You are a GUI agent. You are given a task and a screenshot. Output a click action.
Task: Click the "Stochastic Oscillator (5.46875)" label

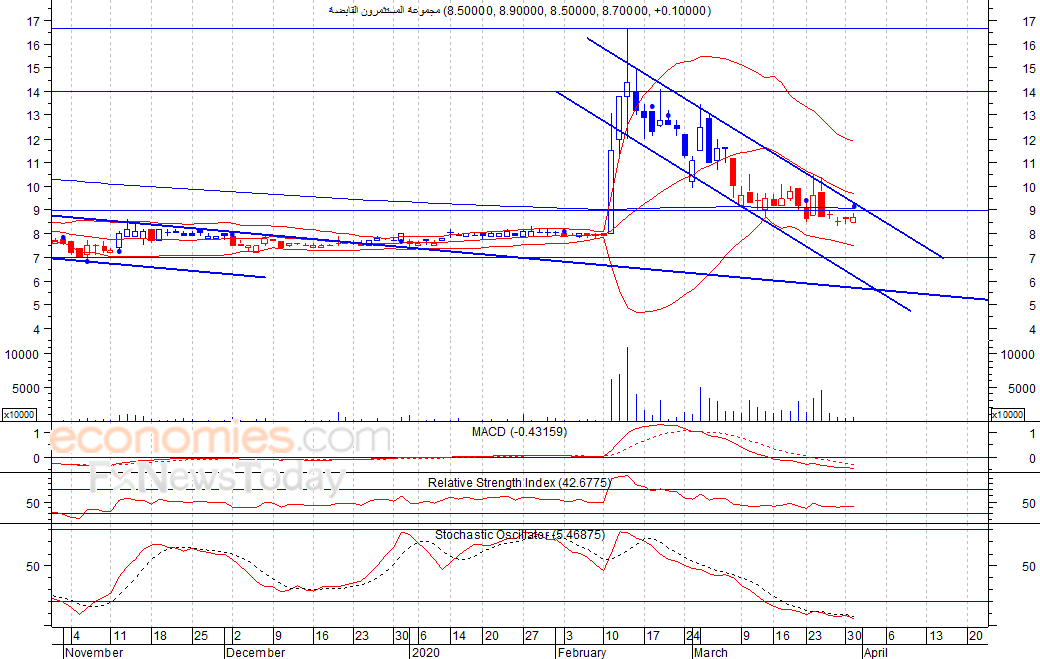(520, 534)
